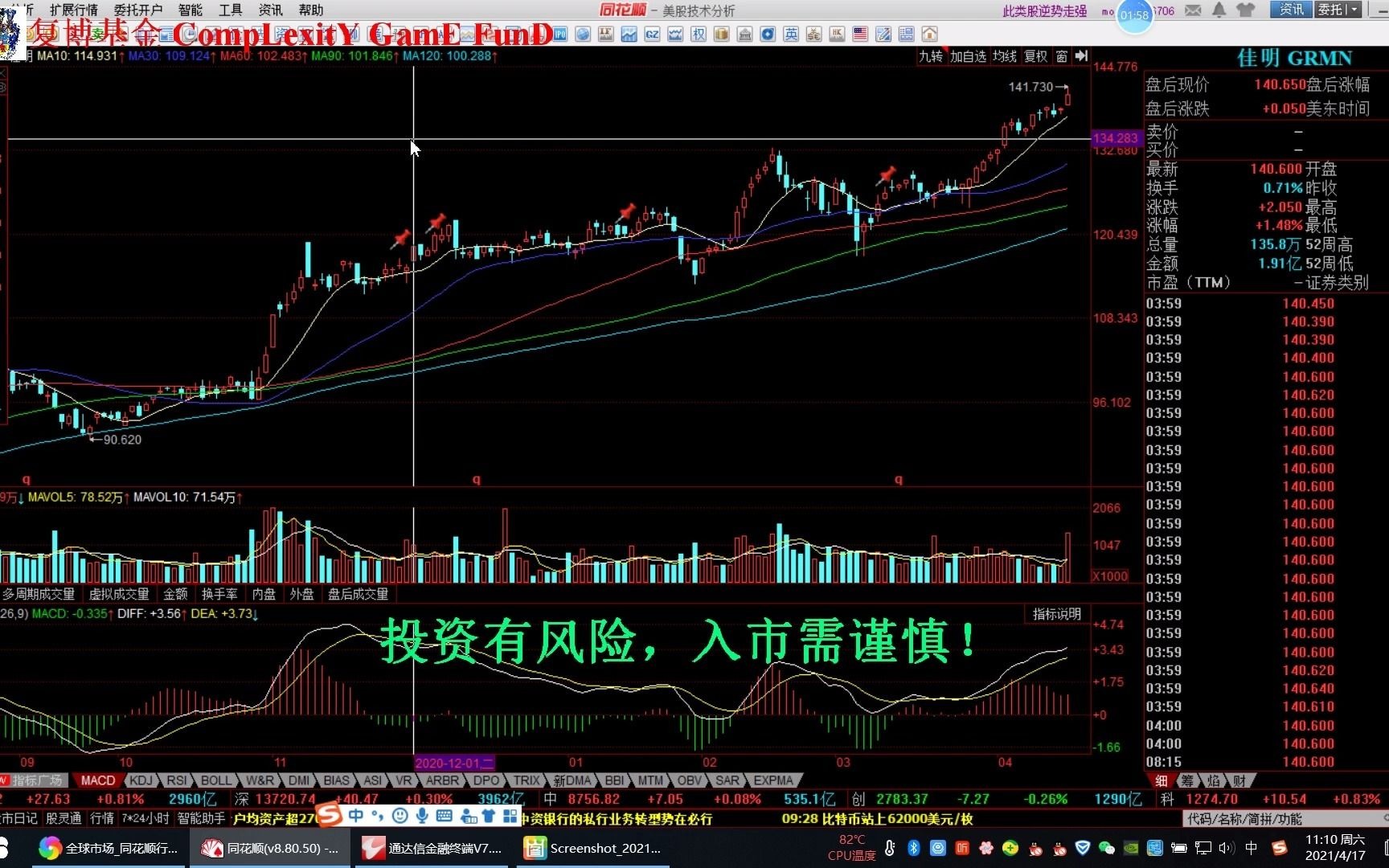The width and height of the screenshot is (1389, 868).
Task: Click the envelope message icon
Action: click(1194, 10)
